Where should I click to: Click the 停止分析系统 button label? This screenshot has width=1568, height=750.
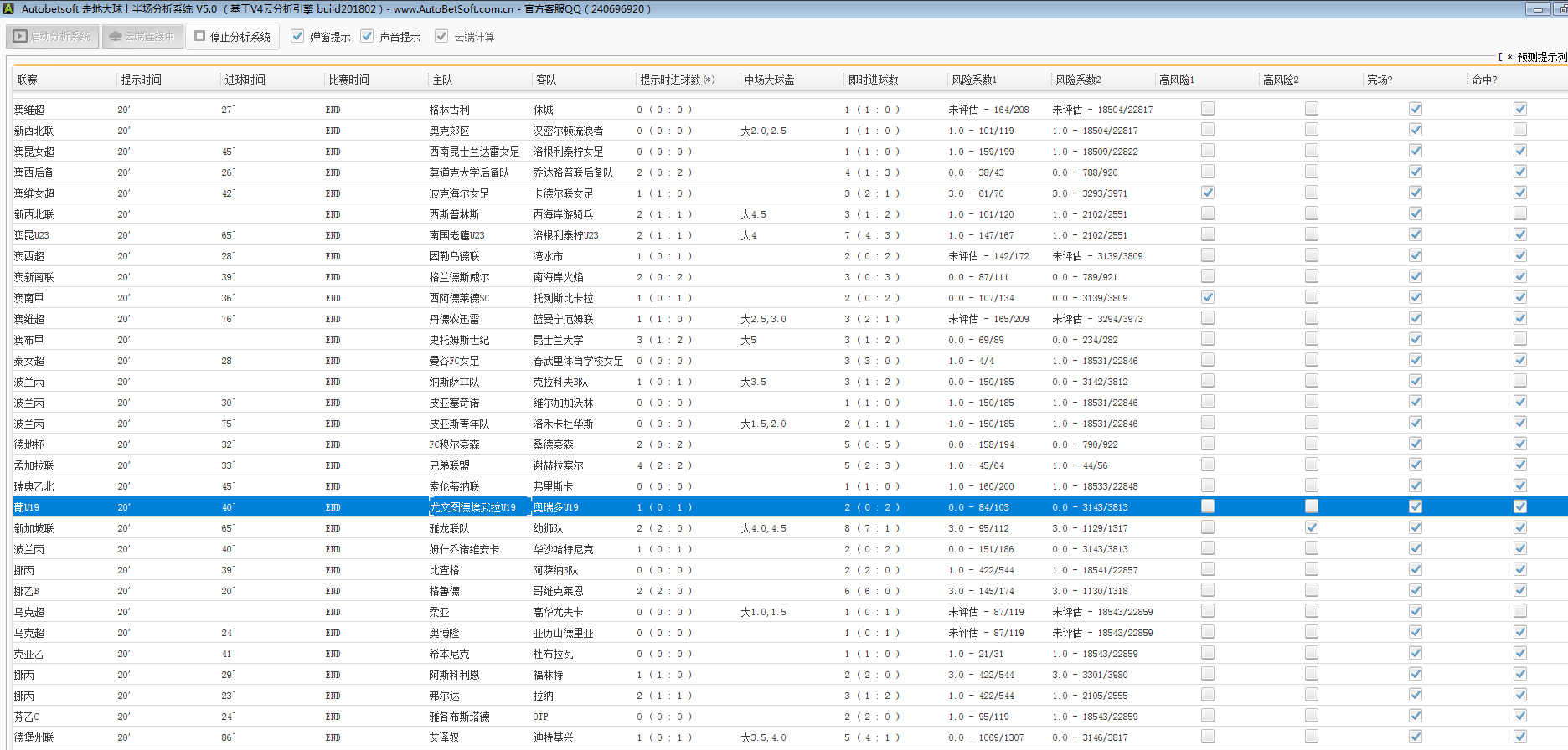pyautogui.click(x=240, y=37)
